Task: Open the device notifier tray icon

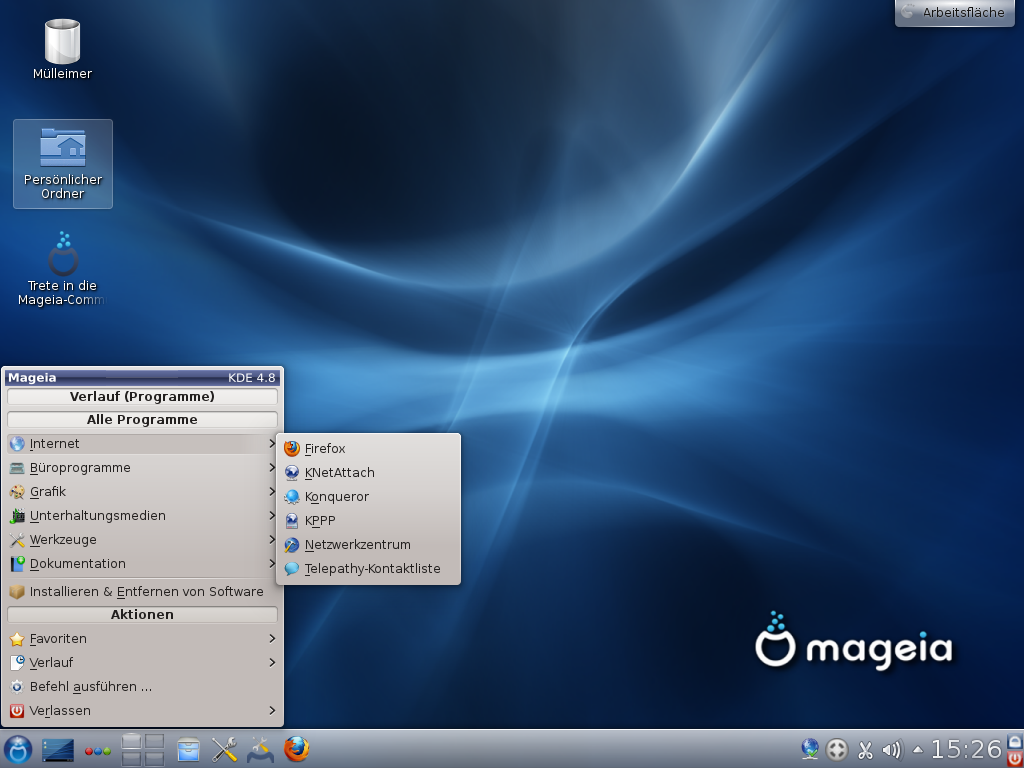Action: (836, 750)
